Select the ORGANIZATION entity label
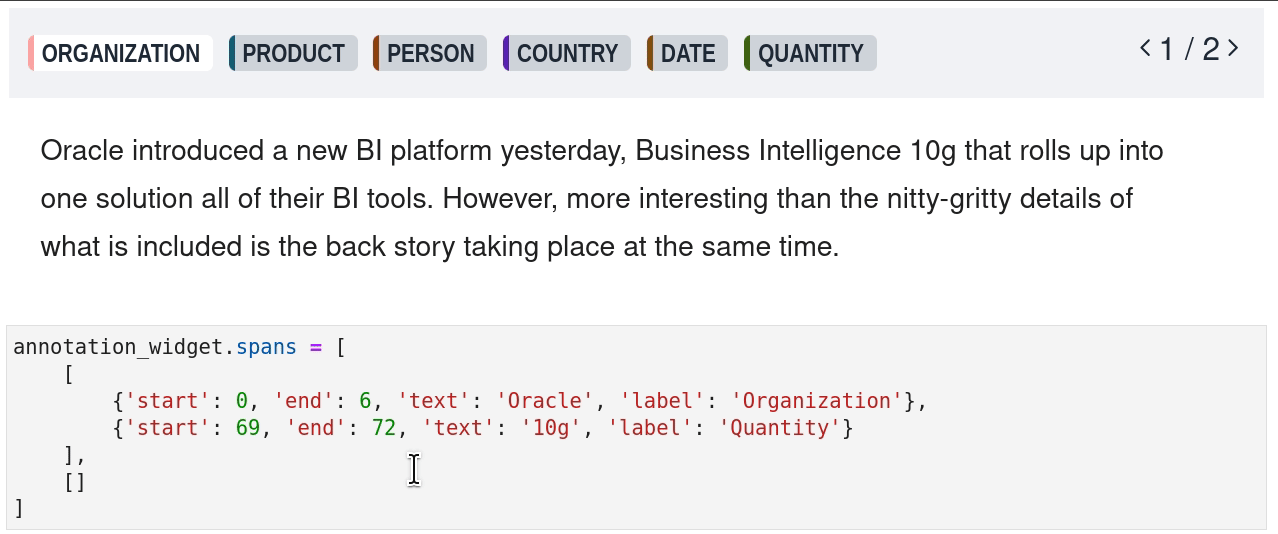This screenshot has width=1278, height=534. [120, 53]
